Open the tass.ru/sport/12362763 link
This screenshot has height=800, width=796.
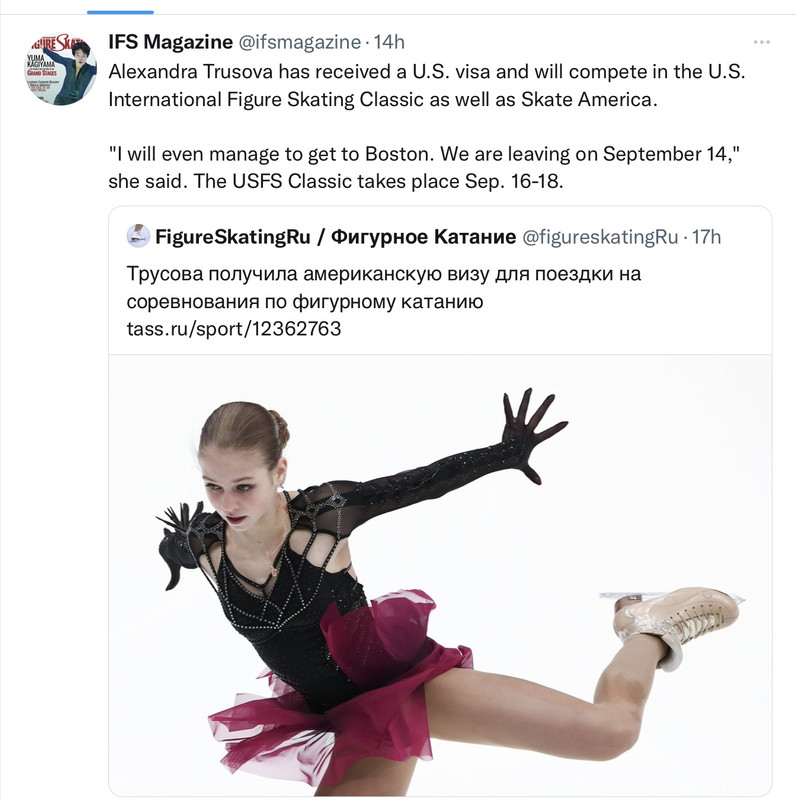point(234,329)
